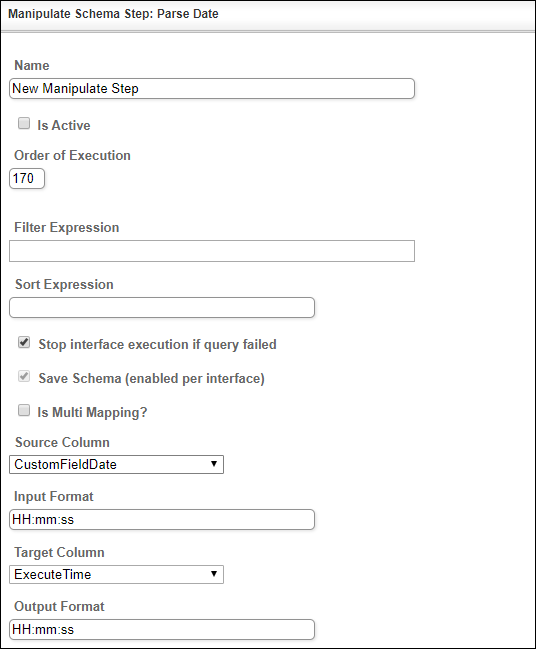This screenshot has height=649, width=536.
Task: Click the Sort Expression input box
Action: click(x=162, y=308)
